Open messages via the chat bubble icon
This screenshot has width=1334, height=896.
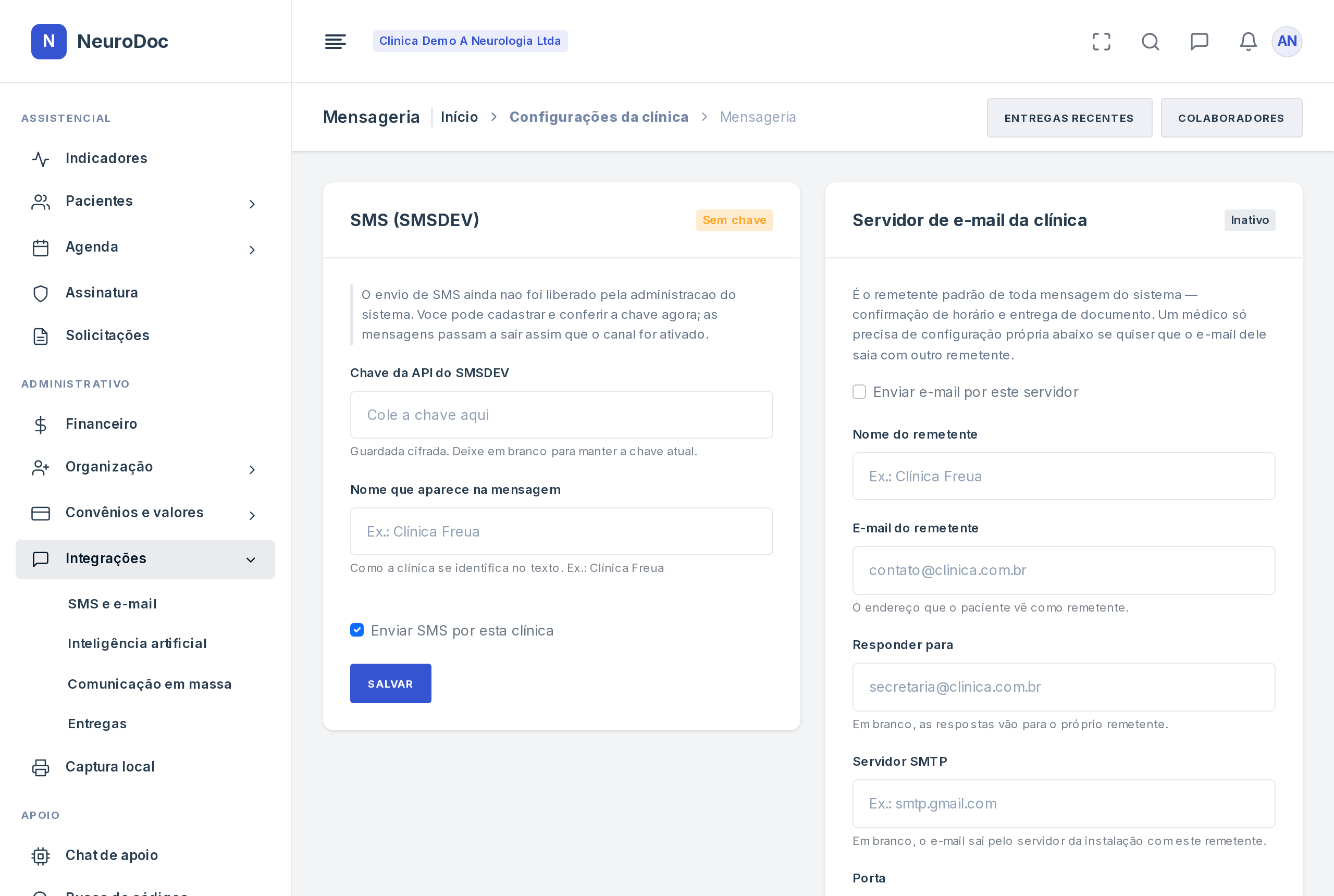[x=1199, y=41]
